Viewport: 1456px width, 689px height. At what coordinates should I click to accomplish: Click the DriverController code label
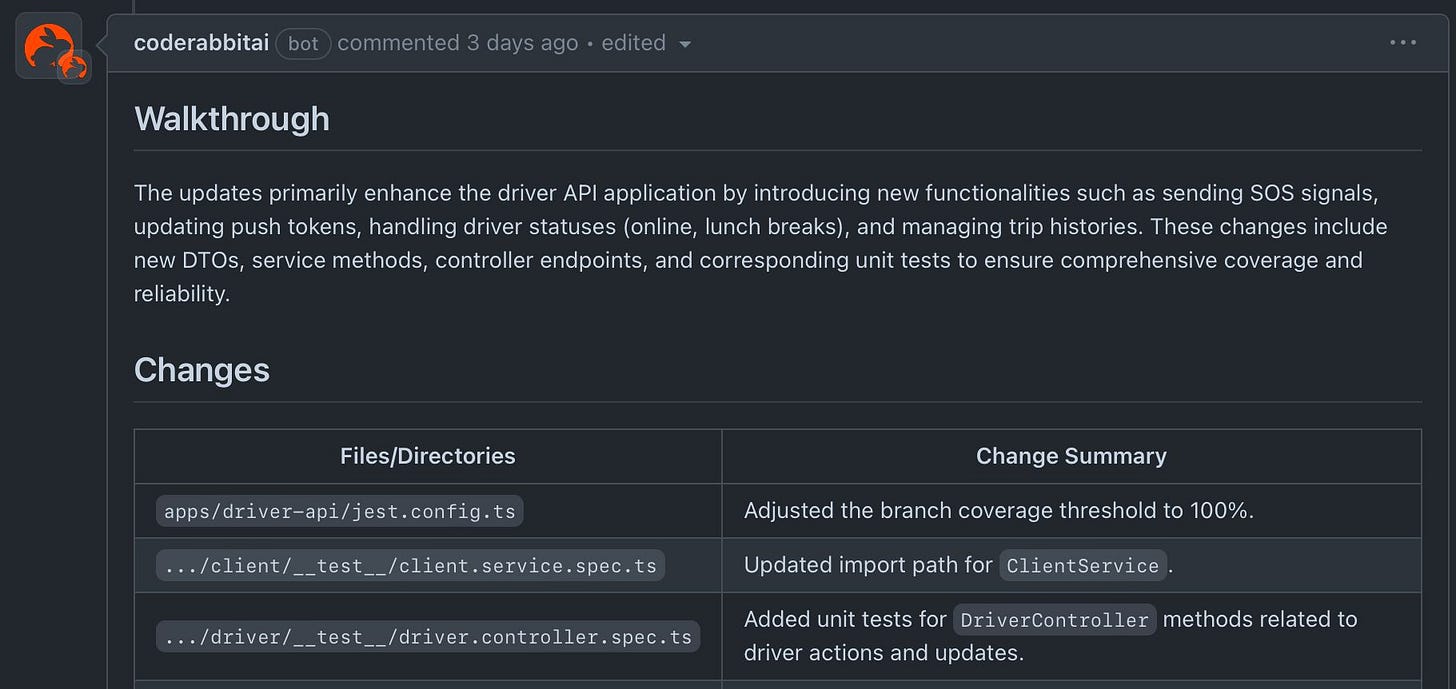(x=1054, y=620)
